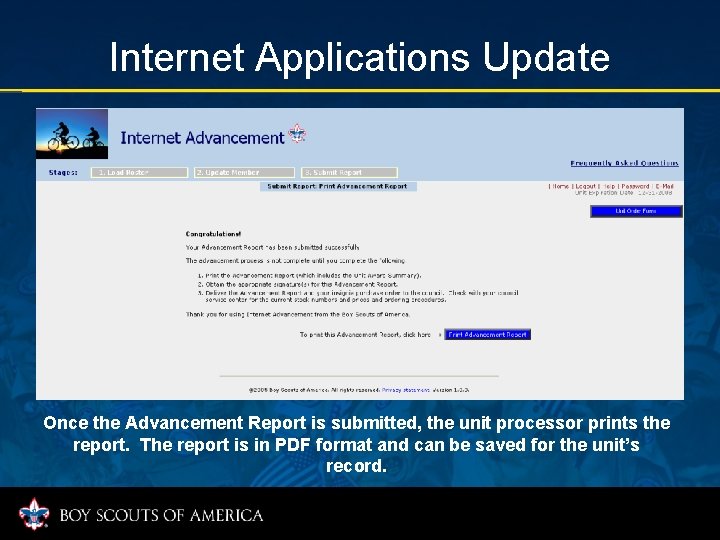
Task: Click the Password link
Action: [x=635, y=186]
